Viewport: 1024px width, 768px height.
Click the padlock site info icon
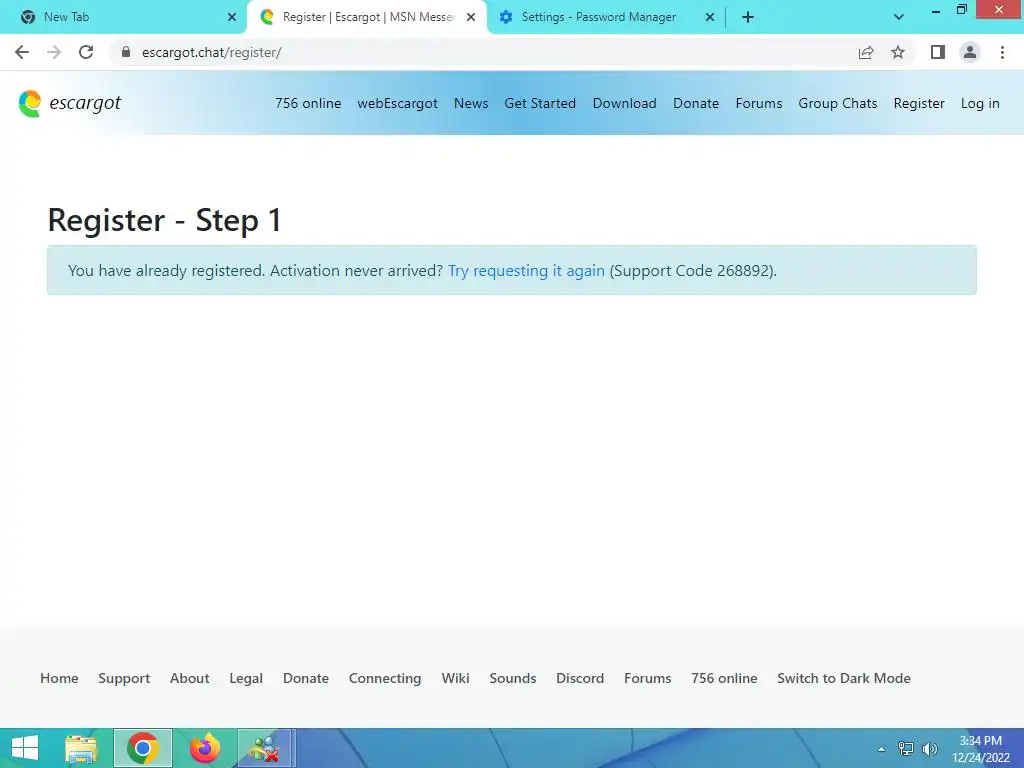tap(126, 52)
